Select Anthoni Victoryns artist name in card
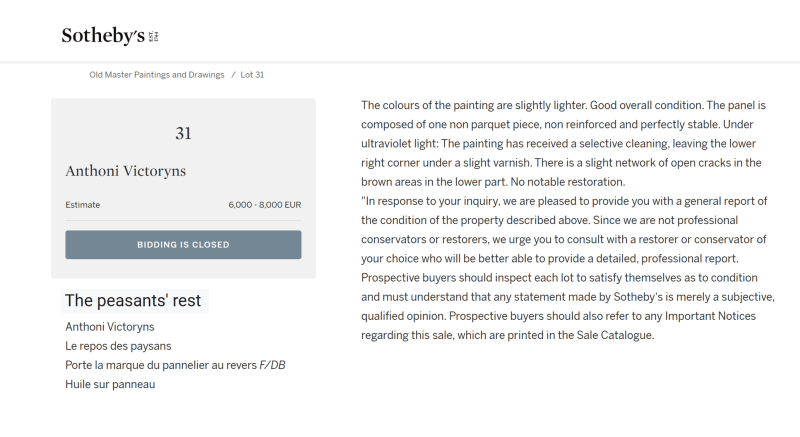 click(x=126, y=171)
